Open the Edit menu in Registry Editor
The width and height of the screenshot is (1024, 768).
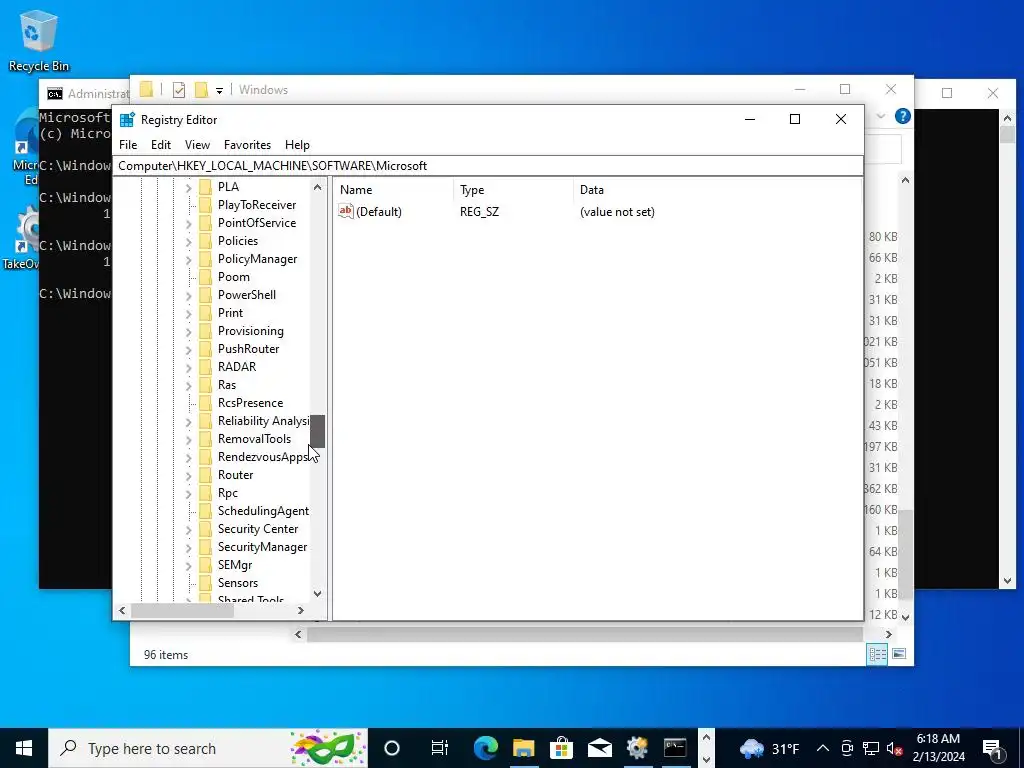pos(161,145)
